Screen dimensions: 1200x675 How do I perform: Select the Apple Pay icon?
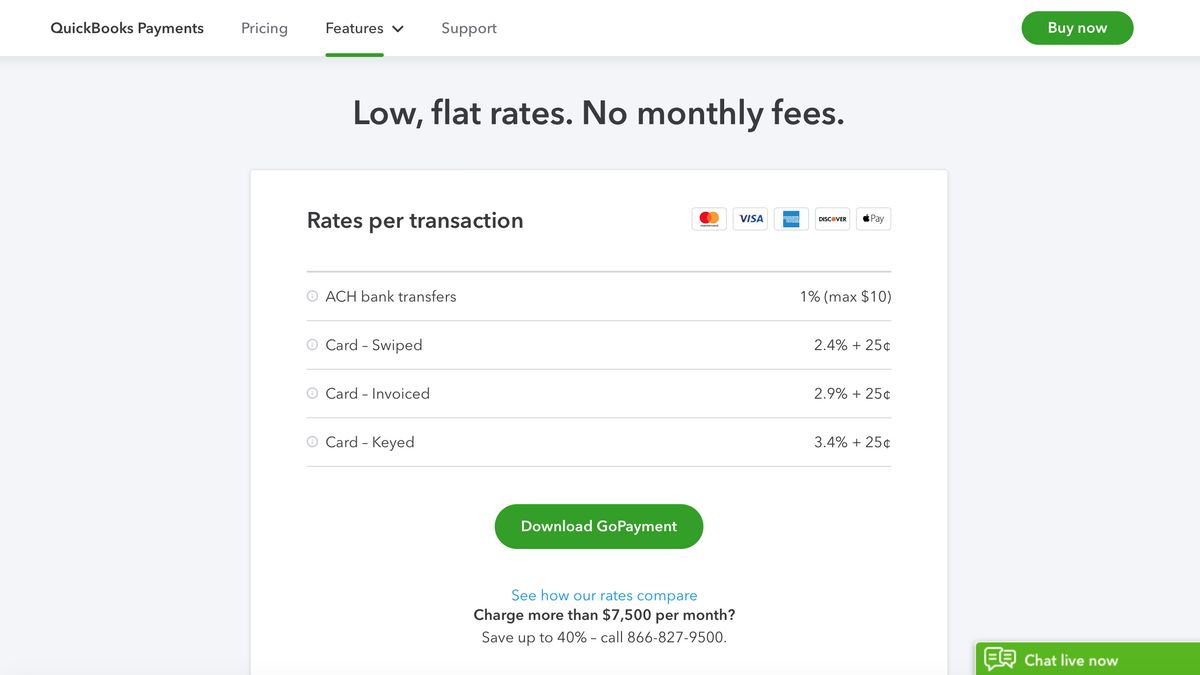[x=873, y=218]
